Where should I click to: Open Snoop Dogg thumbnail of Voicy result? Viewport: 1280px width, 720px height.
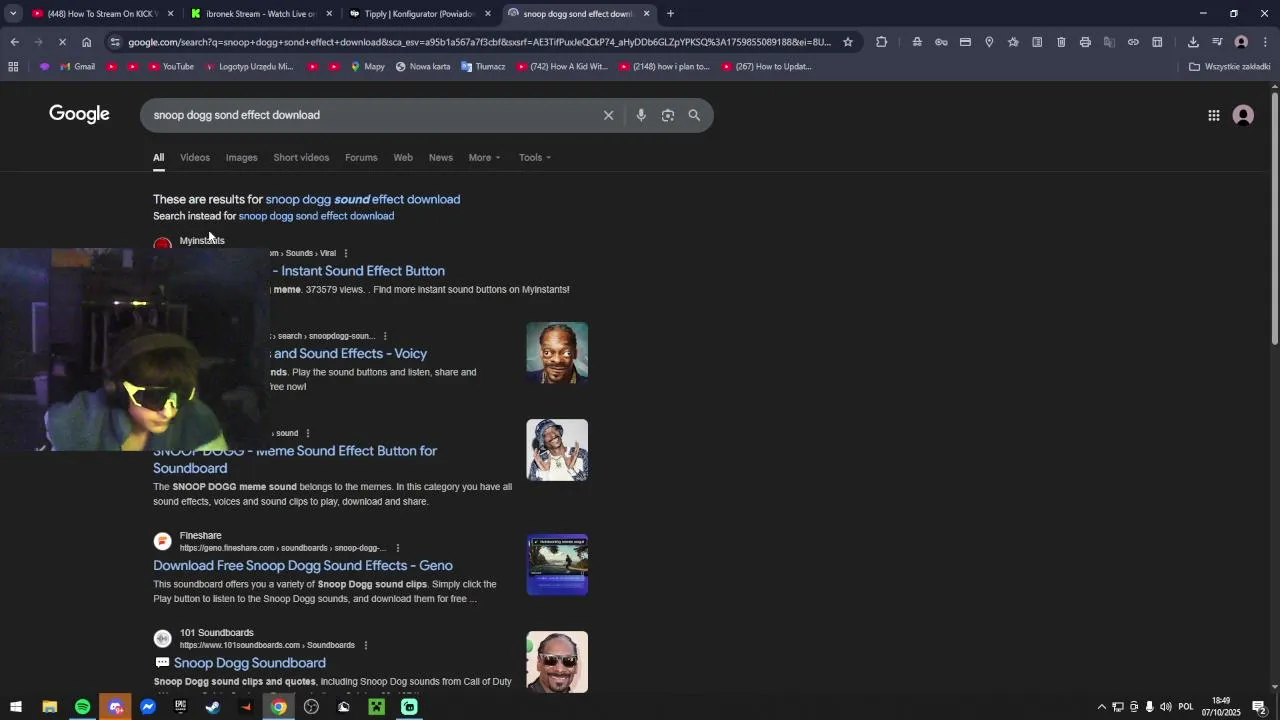click(x=557, y=353)
